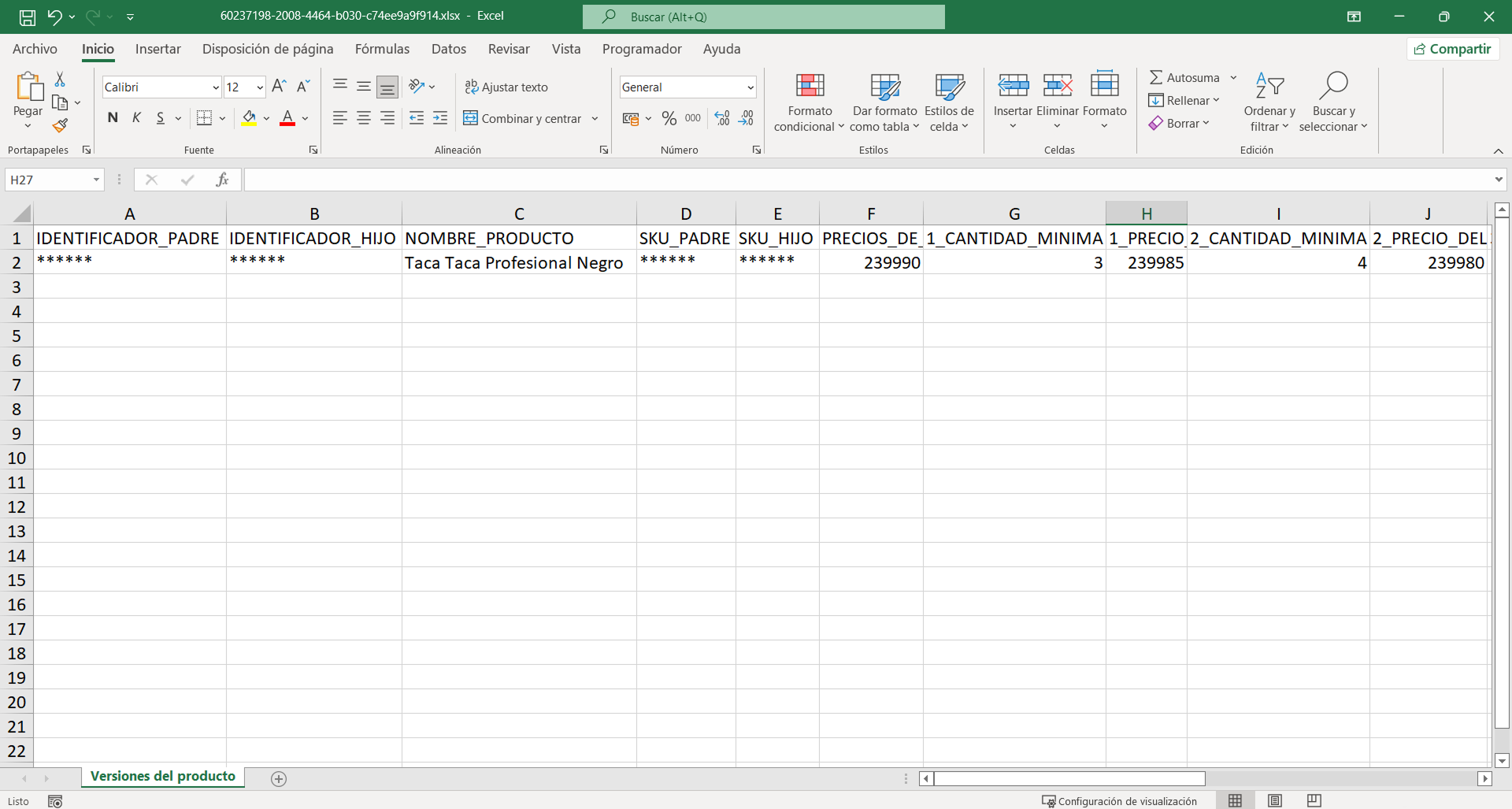The image size is (1512, 809).
Task: Toggle bold formatting (N)
Action: [x=113, y=118]
